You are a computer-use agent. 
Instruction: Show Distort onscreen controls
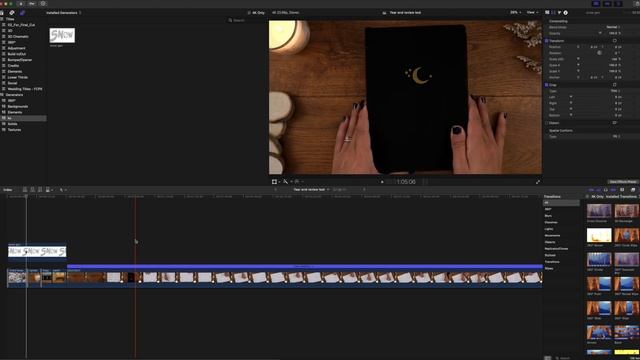point(614,123)
